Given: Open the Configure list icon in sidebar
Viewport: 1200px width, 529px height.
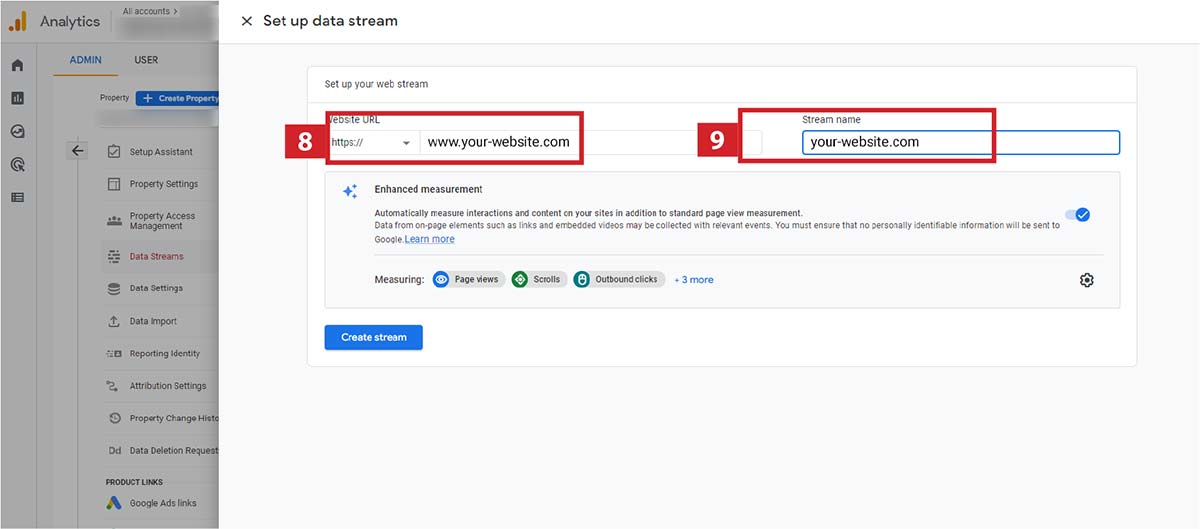Looking at the screenshot, I should click(17, 197).
